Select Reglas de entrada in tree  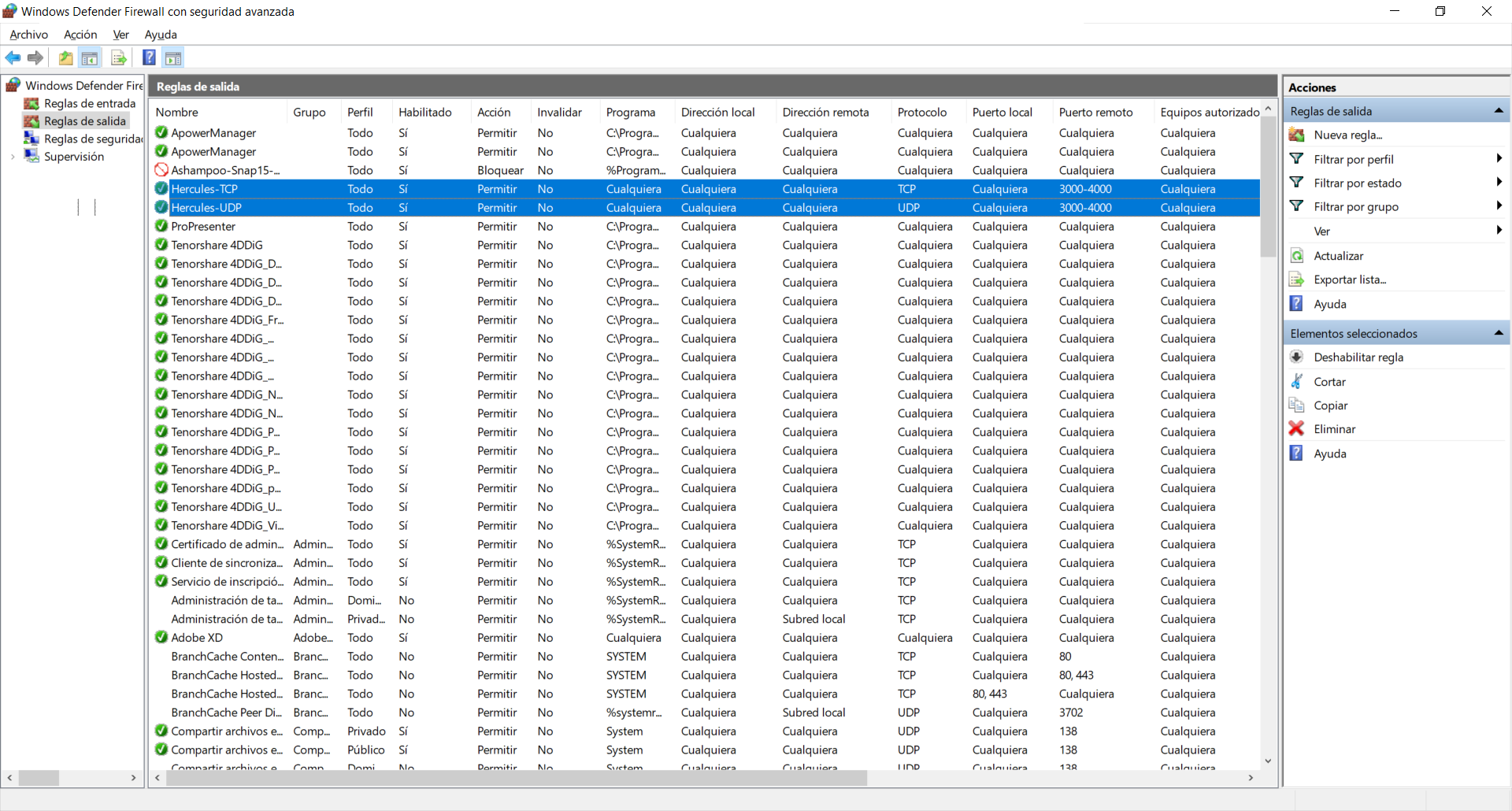pos(90,103)
